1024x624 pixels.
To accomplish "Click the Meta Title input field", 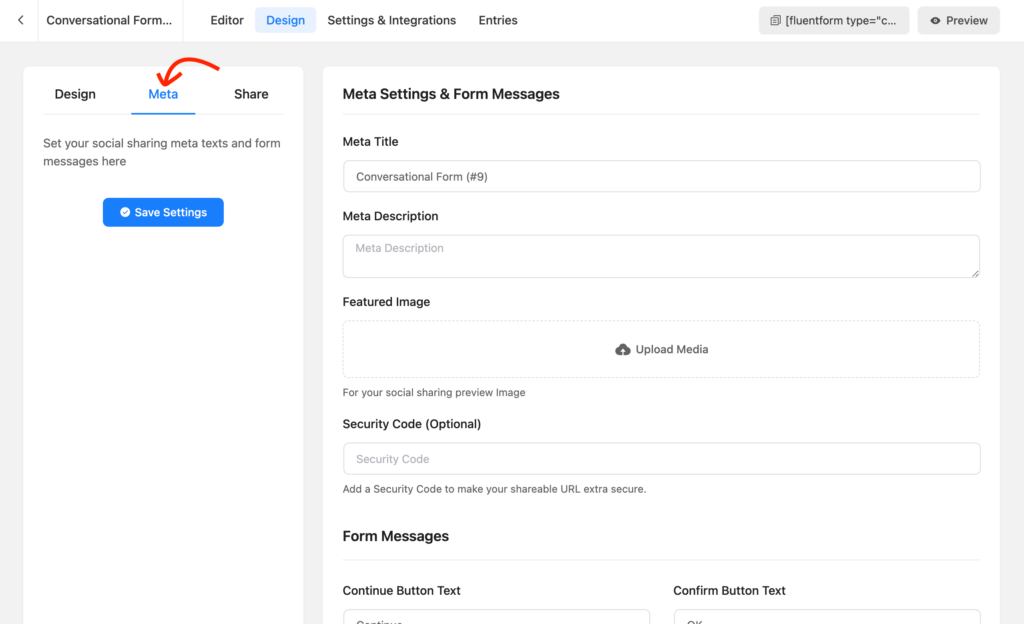I will point(661,176).
